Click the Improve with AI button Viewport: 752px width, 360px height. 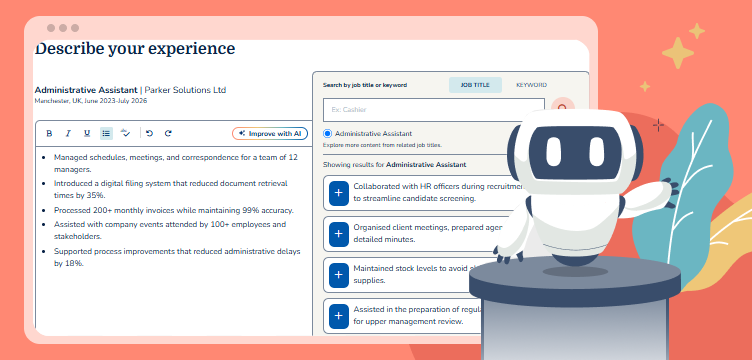click(270, 134)
